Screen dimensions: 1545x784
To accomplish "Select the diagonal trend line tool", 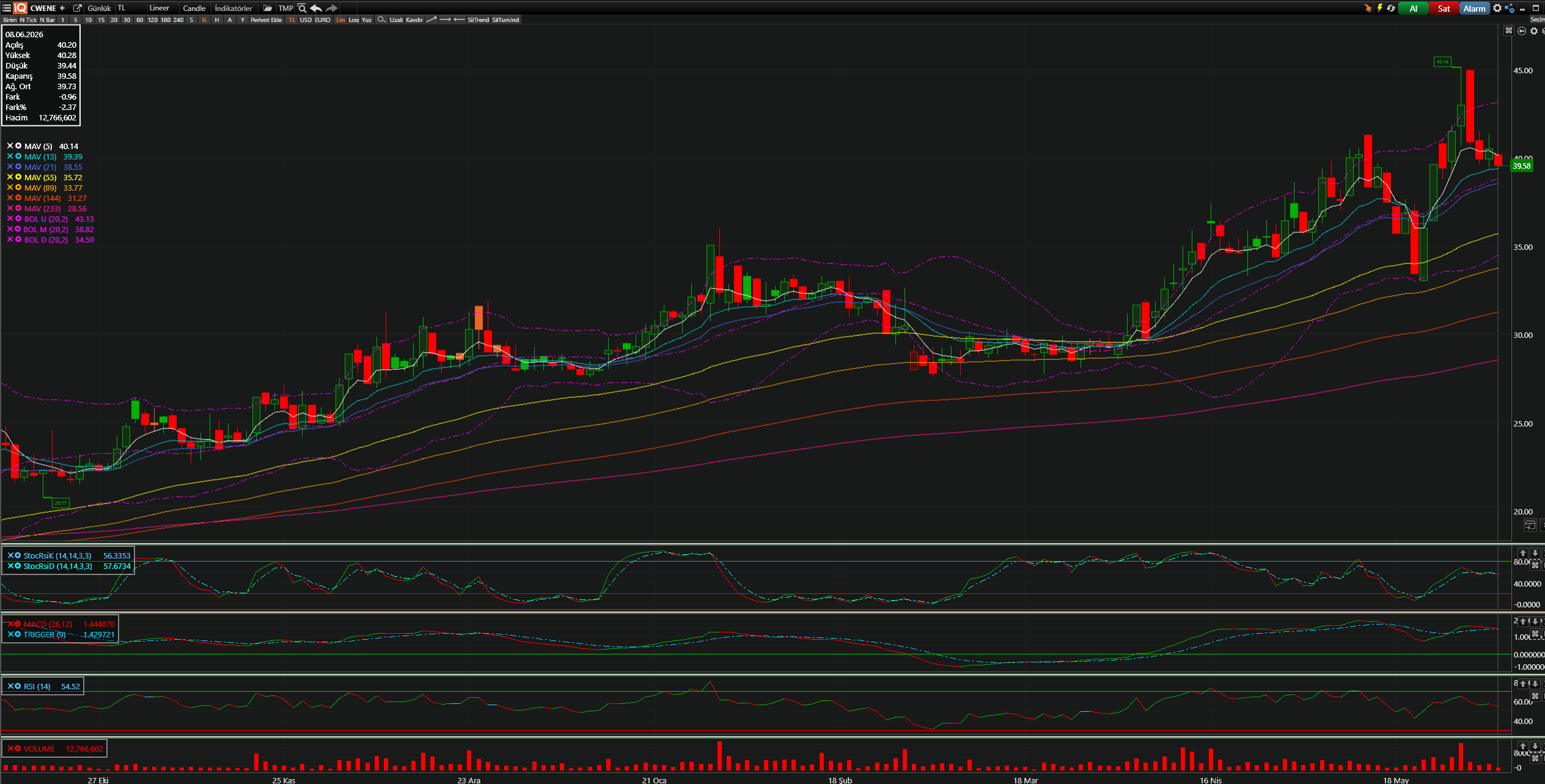I will point(431,20).
